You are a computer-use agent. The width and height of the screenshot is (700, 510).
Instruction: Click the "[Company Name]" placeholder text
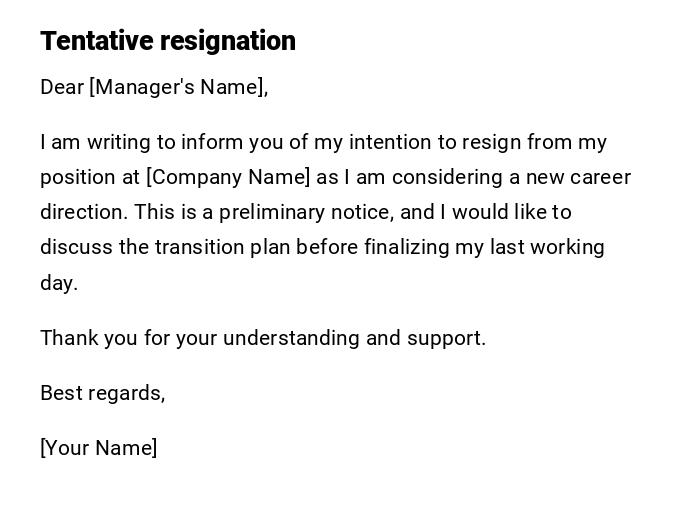click(228, 177)
